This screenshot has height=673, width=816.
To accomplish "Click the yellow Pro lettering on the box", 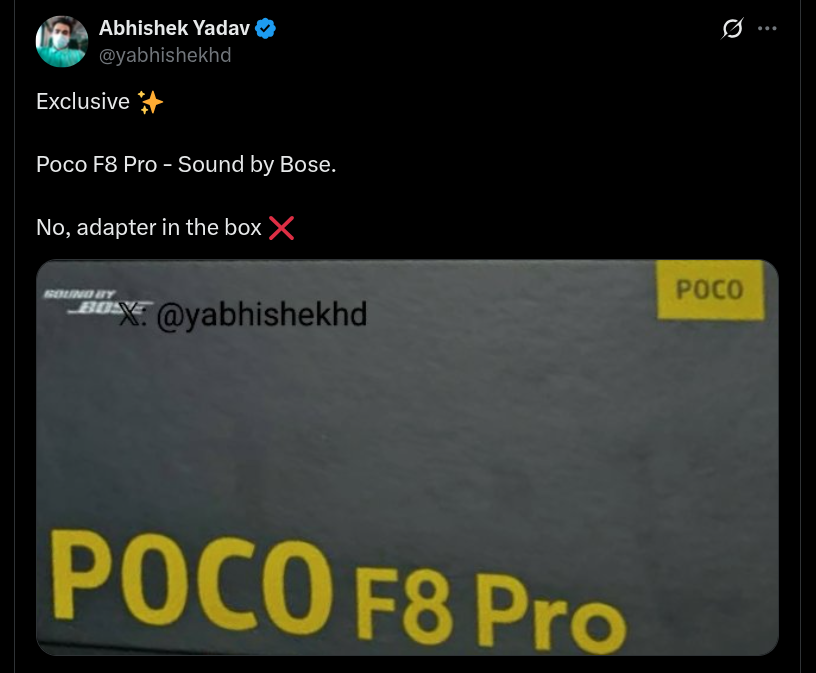I will click(552, 614).
